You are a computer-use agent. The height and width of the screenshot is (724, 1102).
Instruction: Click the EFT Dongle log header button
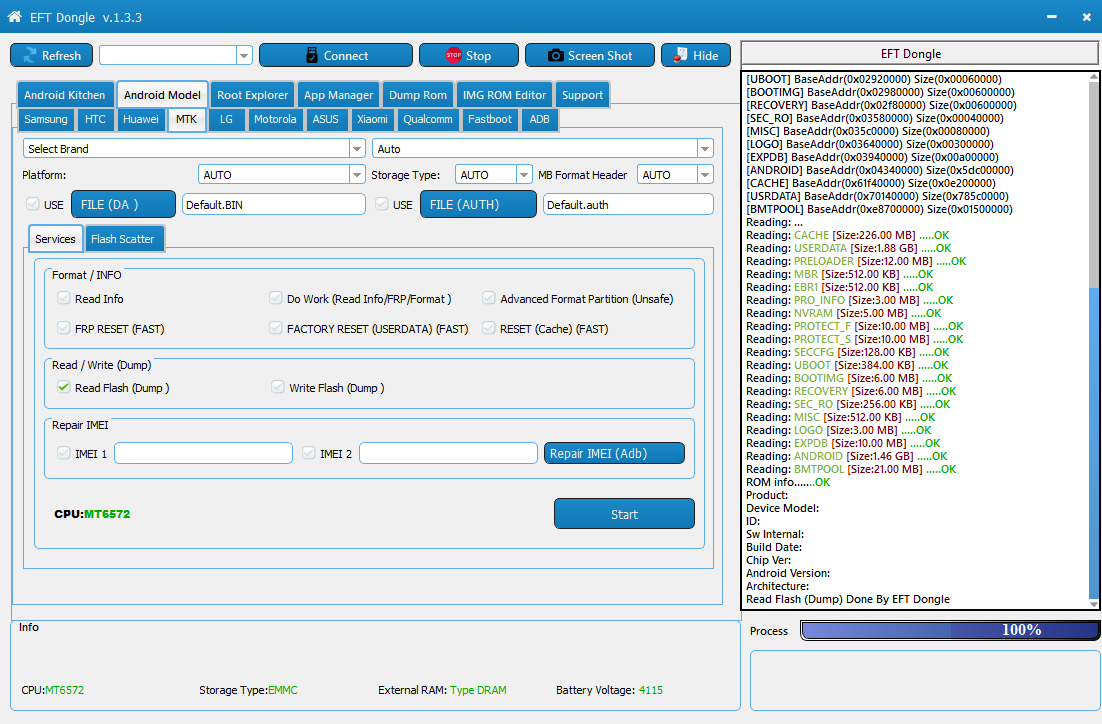919,53
